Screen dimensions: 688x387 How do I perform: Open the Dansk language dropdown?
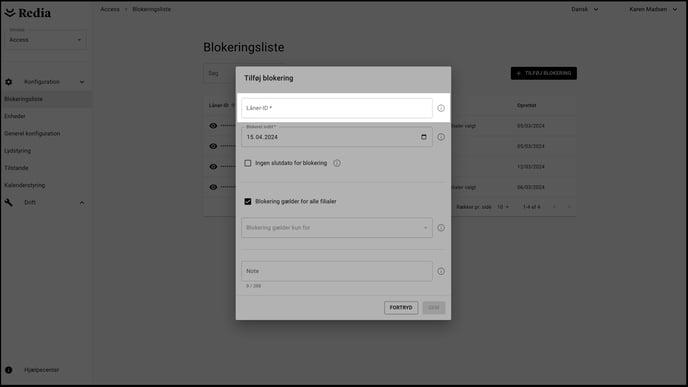584,9
